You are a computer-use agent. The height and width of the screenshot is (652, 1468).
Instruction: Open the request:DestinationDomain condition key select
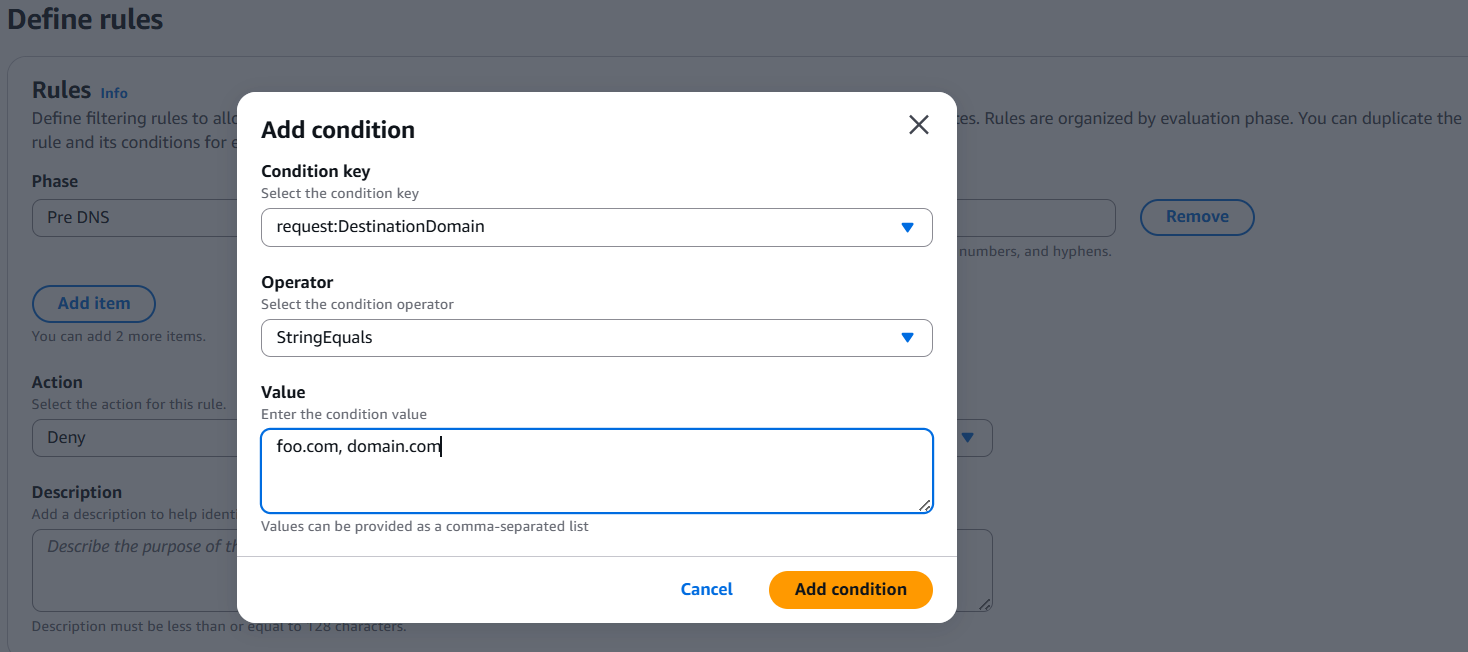coord(580,227)
